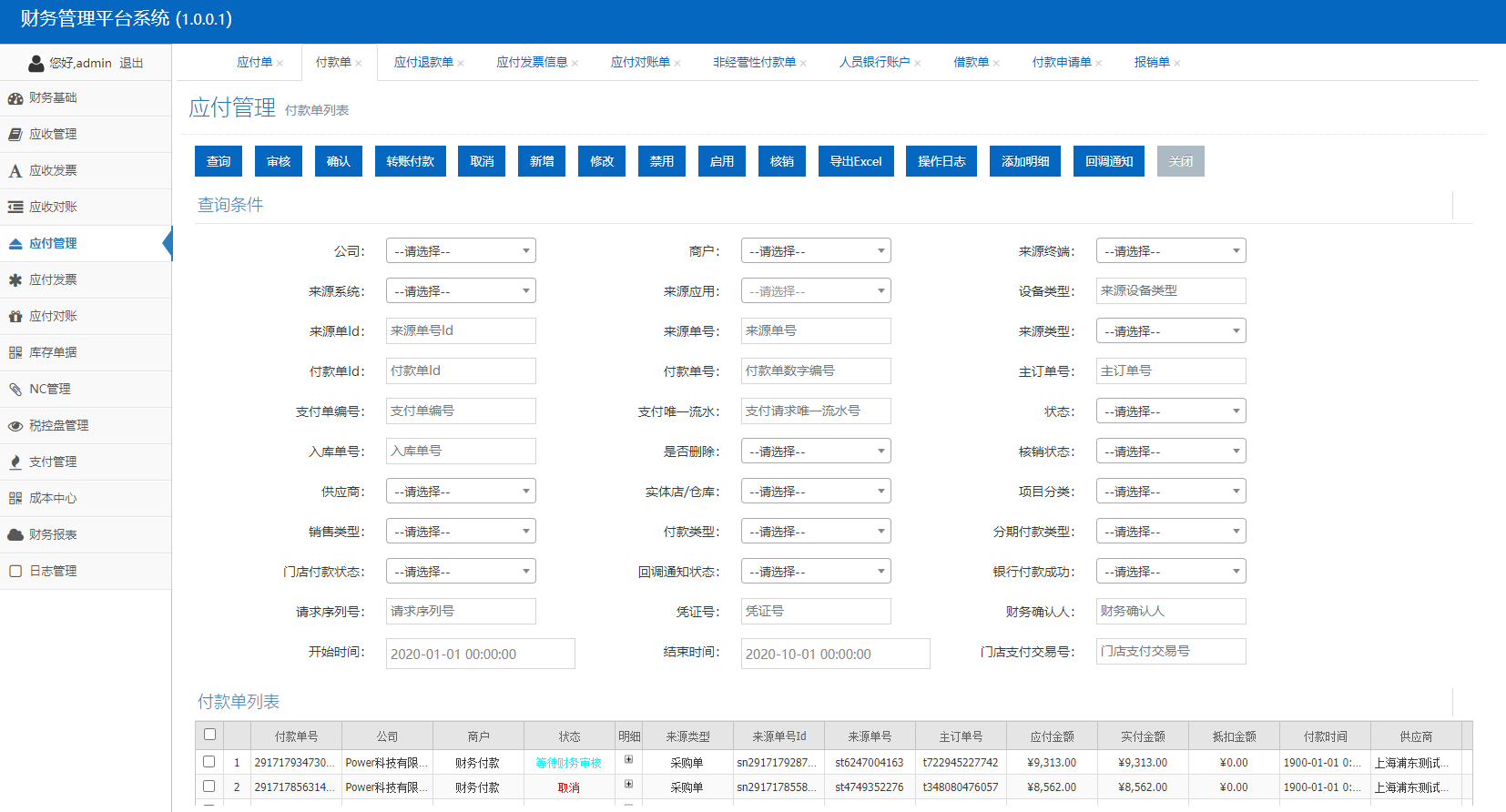
Task: Click the 库存单据 QR code icon
Action: [15, 353]
